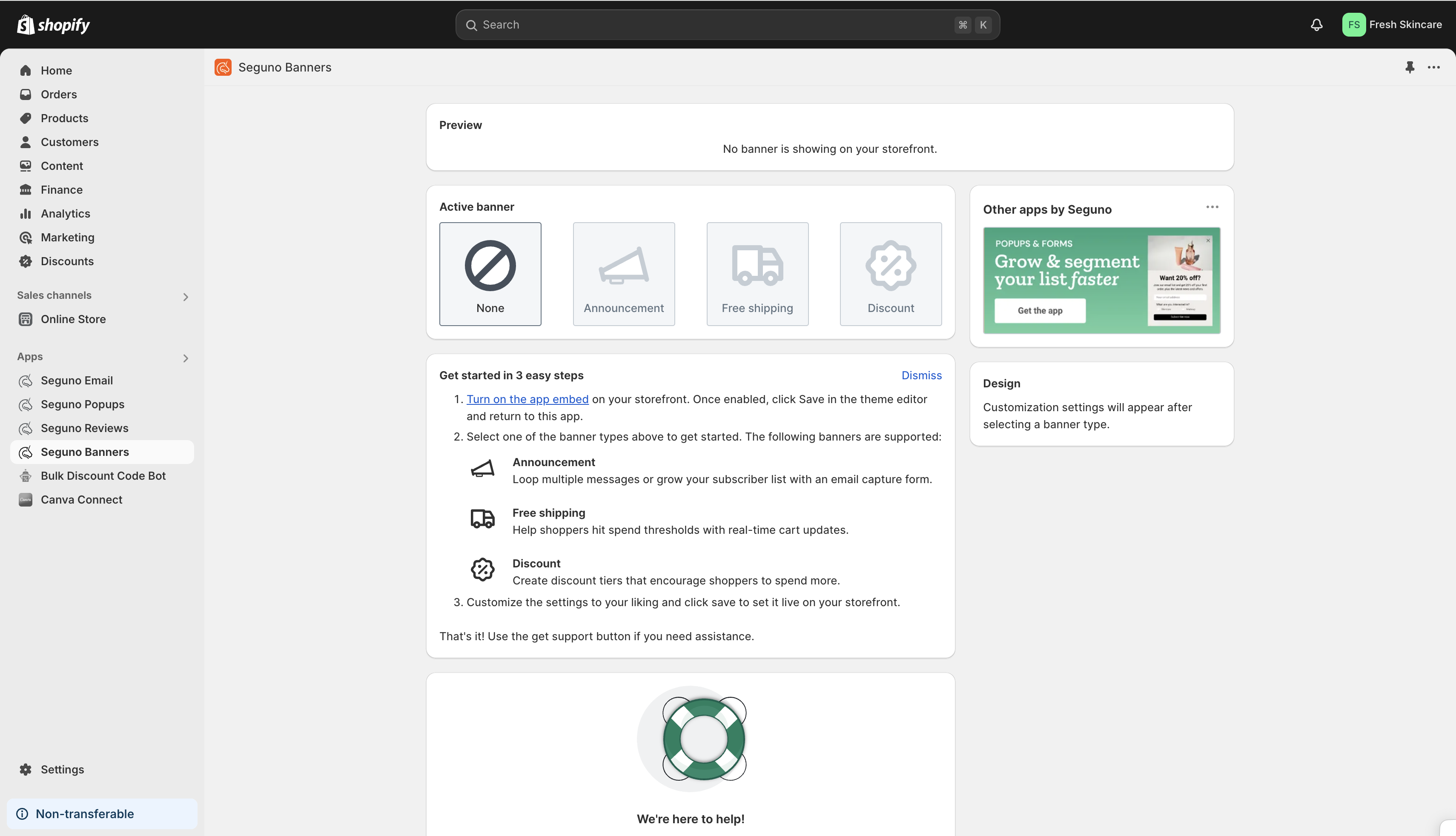Expand the Sales channels section chevron
This screenshot has height=836, width=1456.
point(186,297)
